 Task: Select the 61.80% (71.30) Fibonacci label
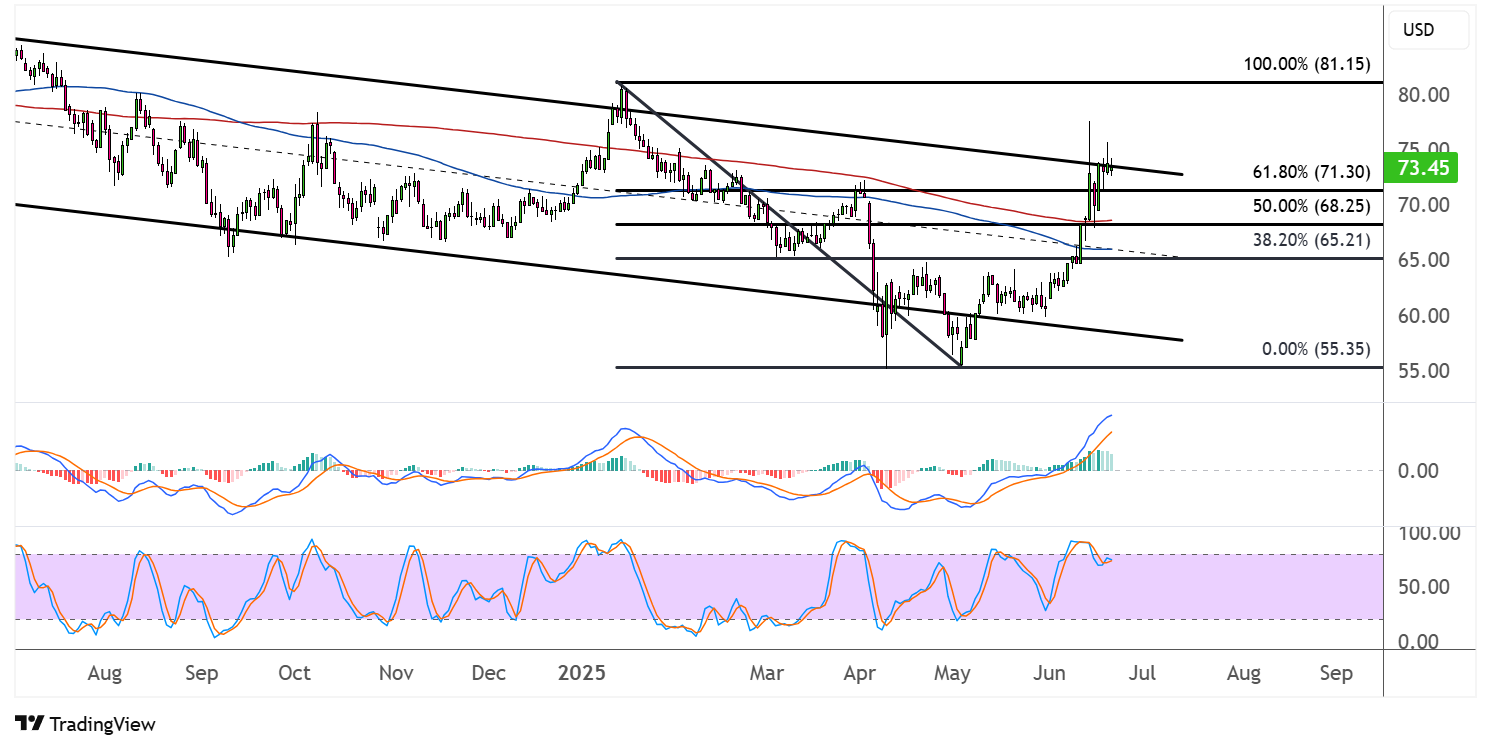1311,172
